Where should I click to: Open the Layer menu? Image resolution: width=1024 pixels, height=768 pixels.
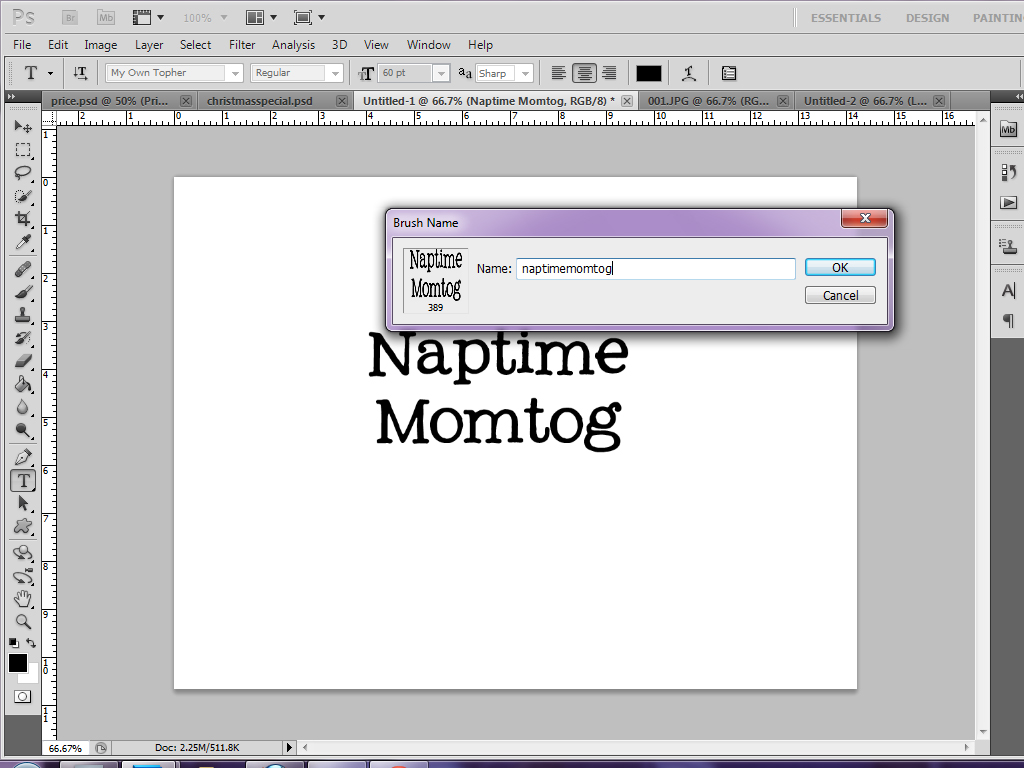pyautogui.click(x=149, y=44)
